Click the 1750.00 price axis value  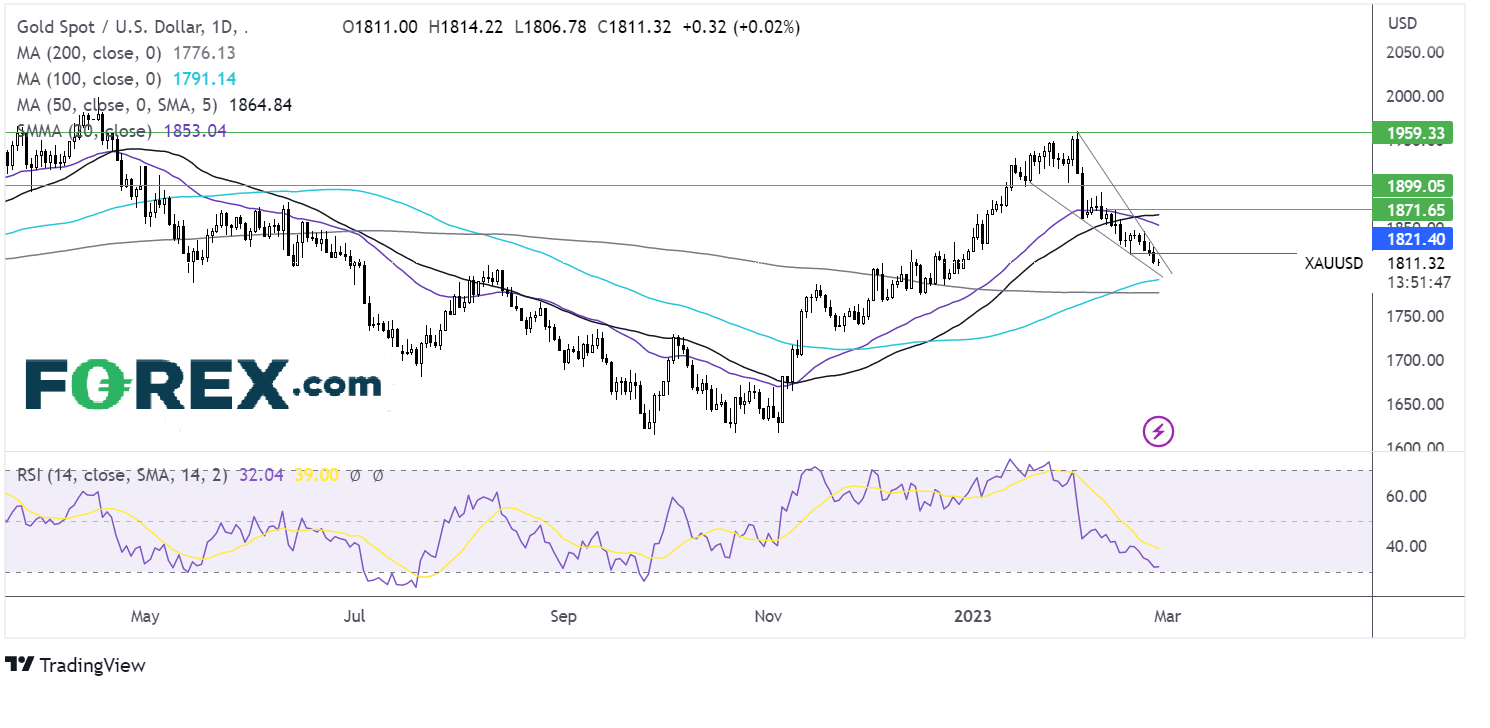pyautogui.click(x=1413, y=316)
